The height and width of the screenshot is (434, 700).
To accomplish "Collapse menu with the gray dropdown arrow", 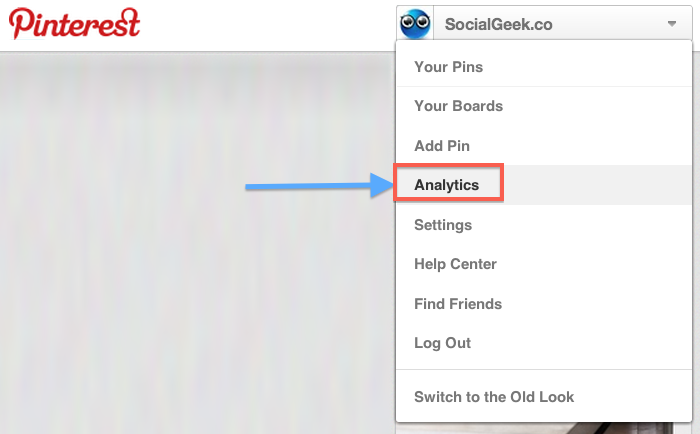I will pyautogui.click(x=671, y=24).
